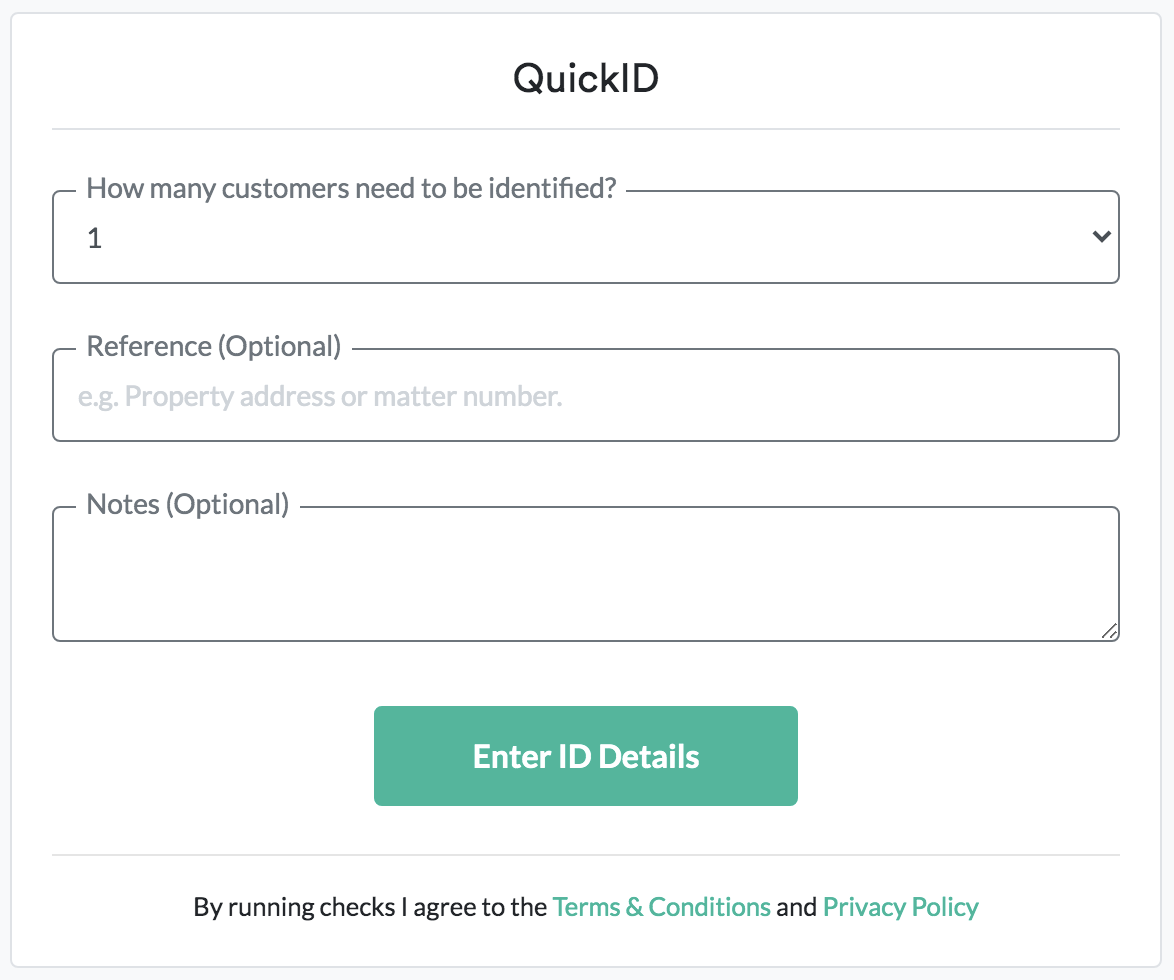Click the word 'Policy' in the footer link
1174x980 pixels.
click(943, 908)
